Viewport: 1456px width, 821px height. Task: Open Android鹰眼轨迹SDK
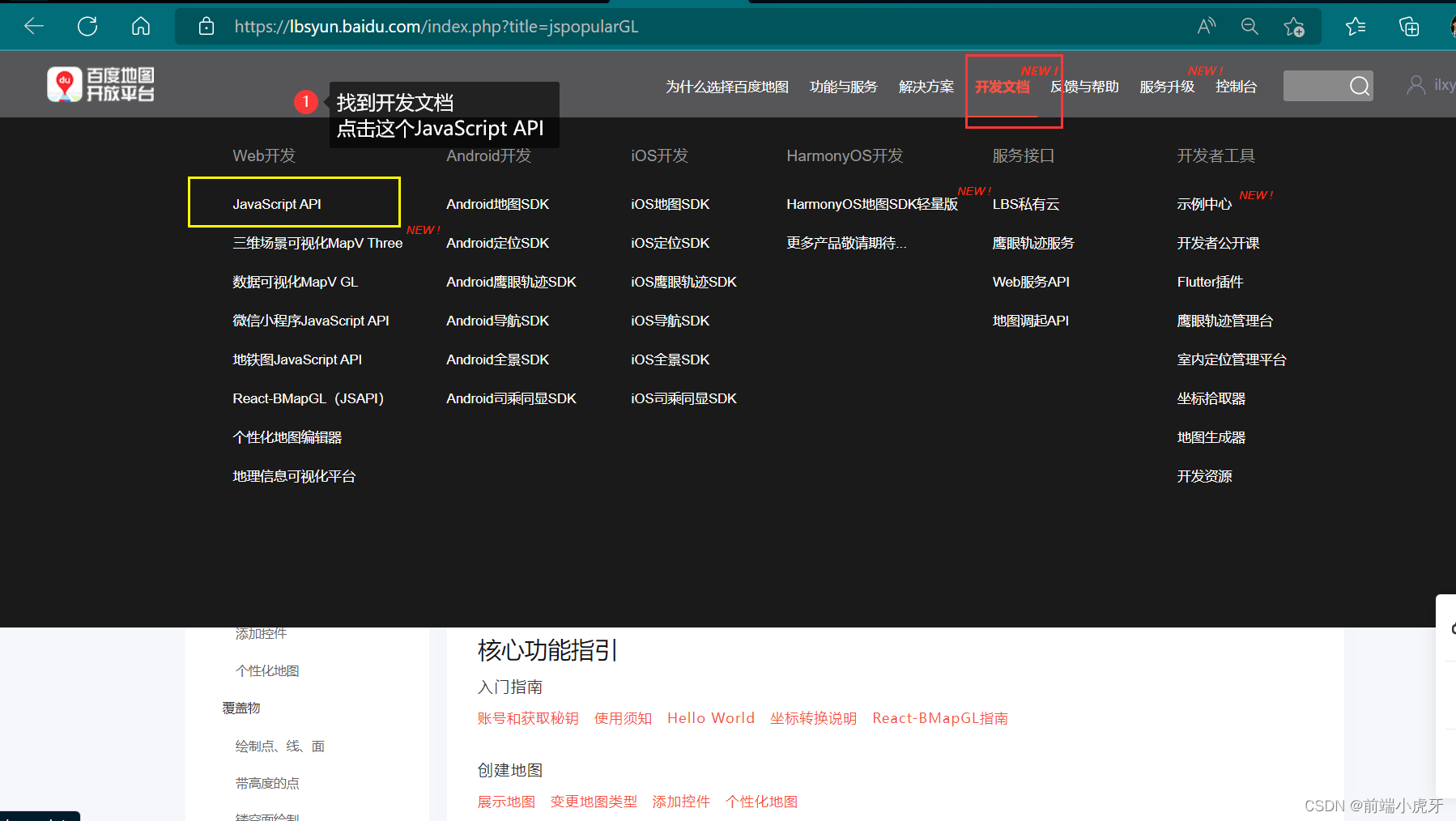pos(511,282)
